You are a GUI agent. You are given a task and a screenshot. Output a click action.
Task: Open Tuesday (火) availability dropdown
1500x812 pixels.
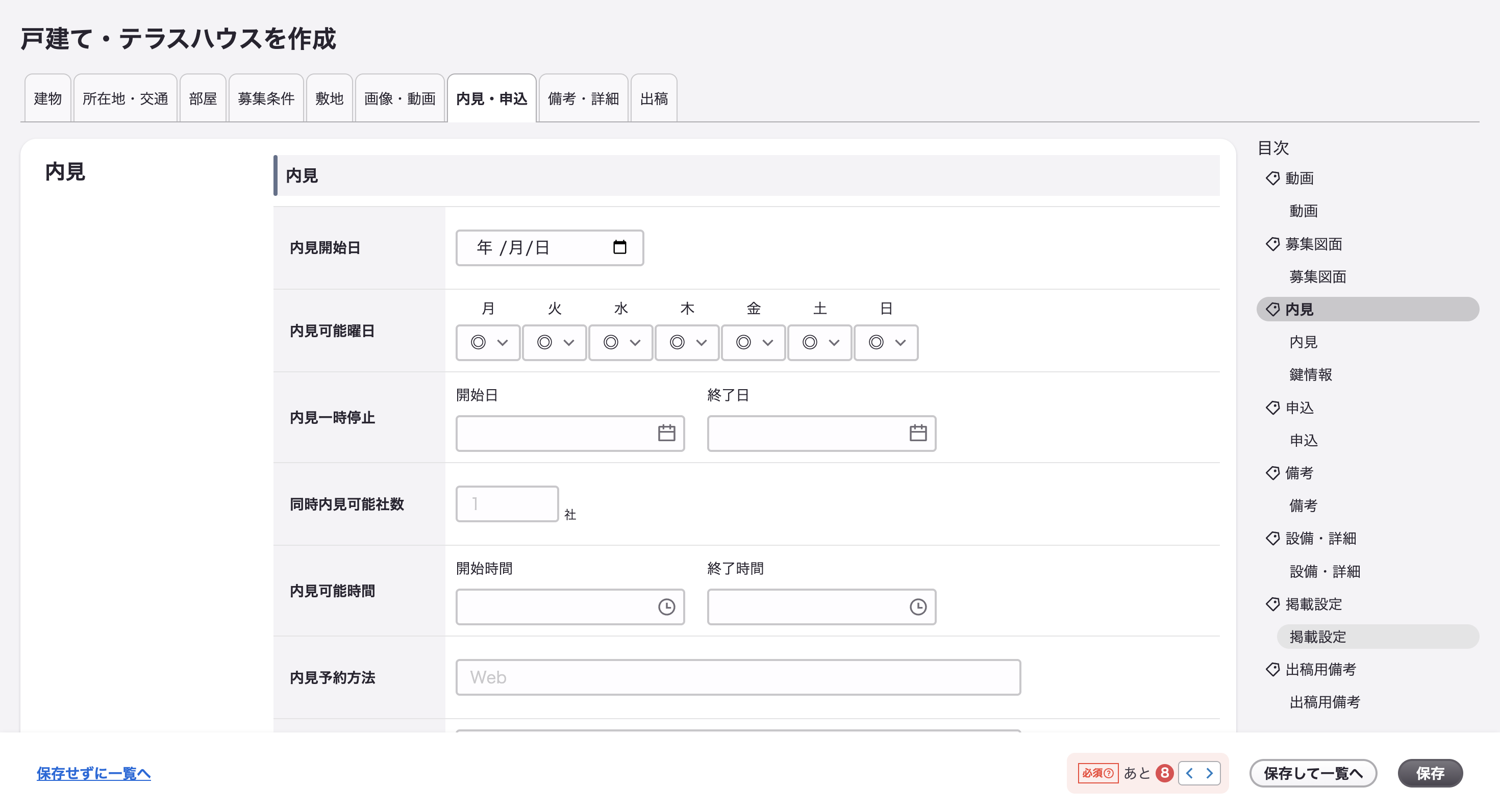tap(555, 343)
